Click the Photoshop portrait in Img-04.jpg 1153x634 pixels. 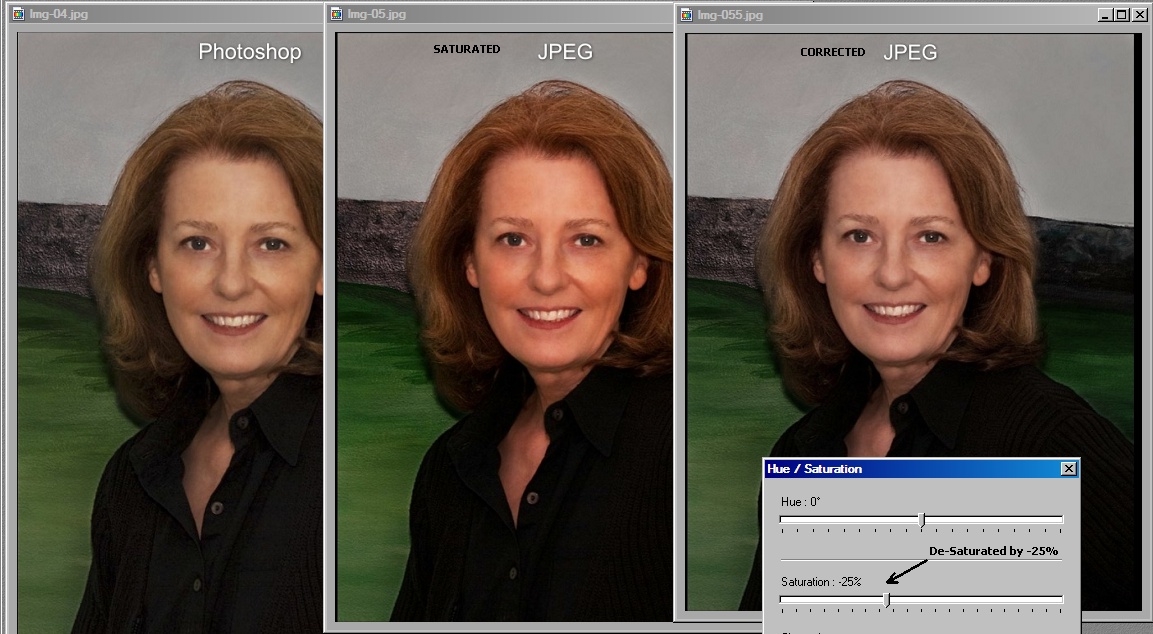[170, 332]
